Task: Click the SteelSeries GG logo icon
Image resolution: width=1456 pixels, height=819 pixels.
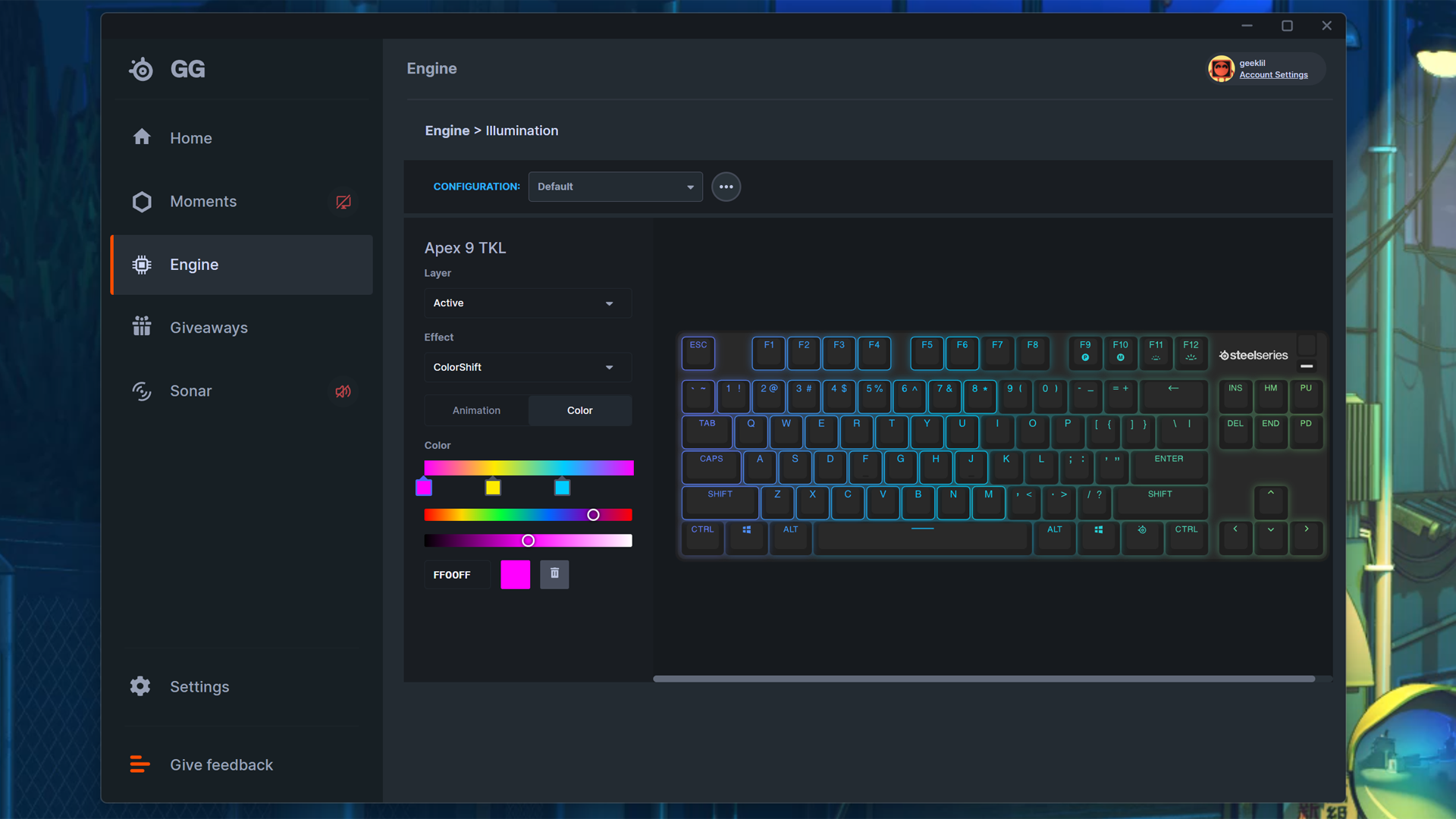Action: [141, 69]
